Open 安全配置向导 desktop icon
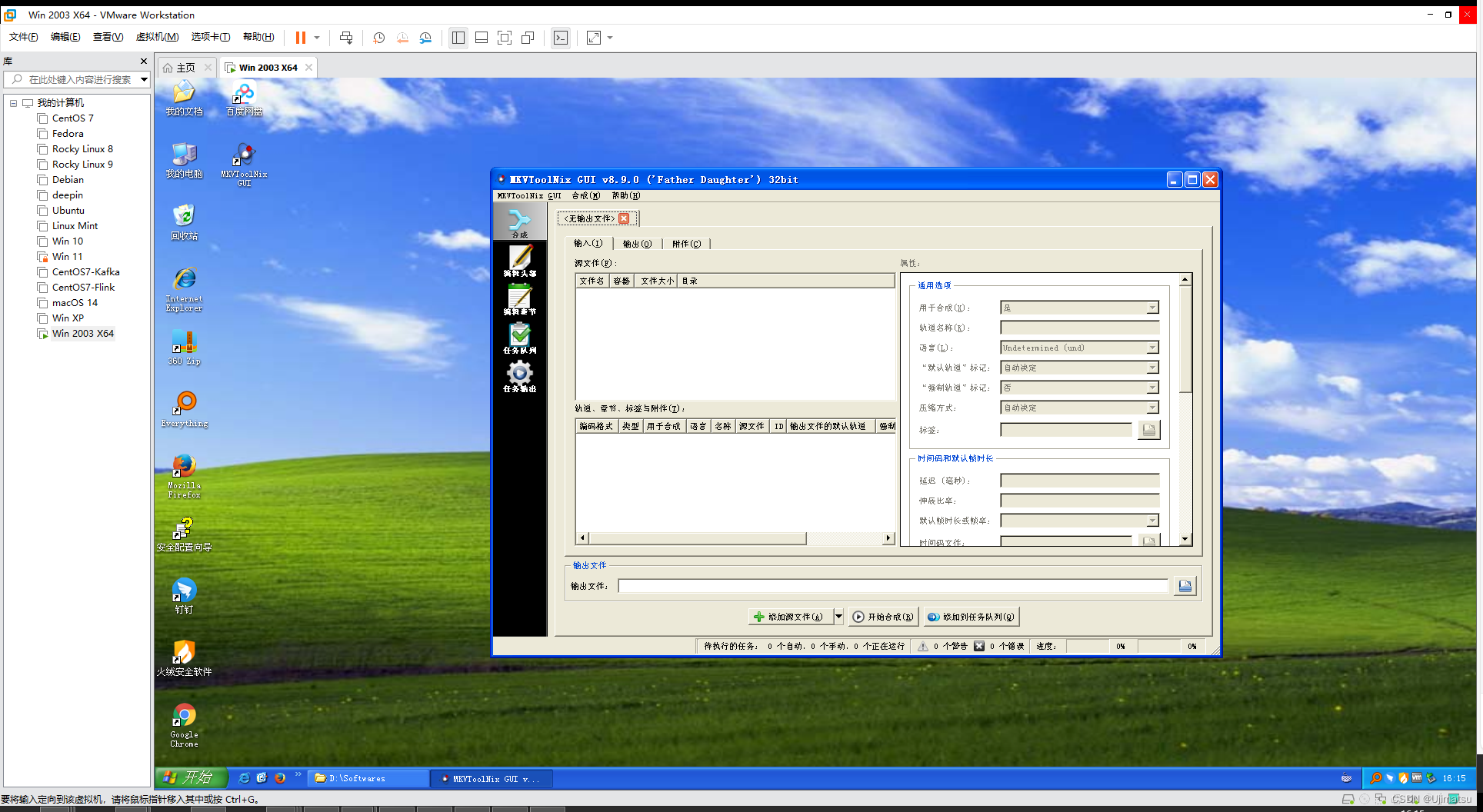Screen dimensions: 1483x812 point(184,534)
